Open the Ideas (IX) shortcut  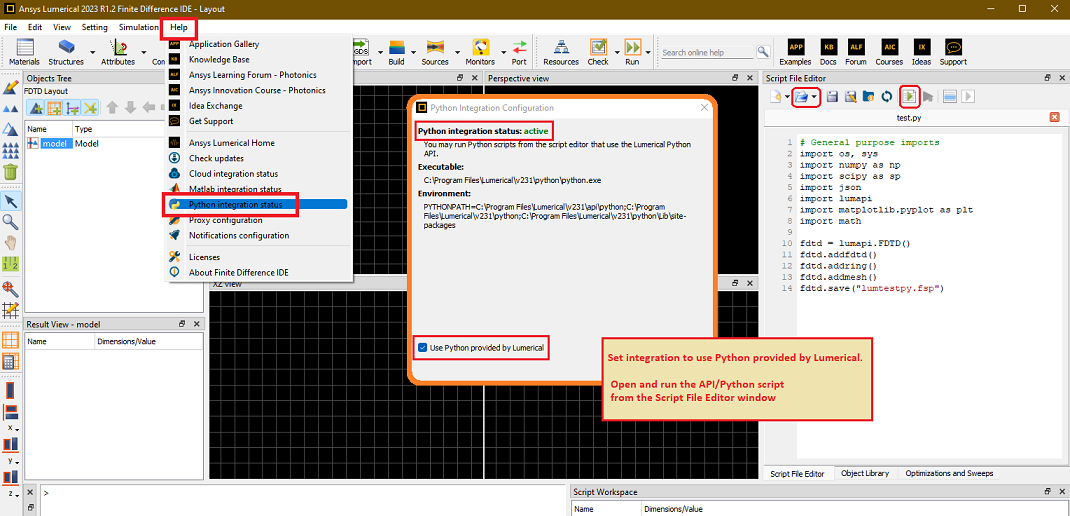tap(921, 47)
